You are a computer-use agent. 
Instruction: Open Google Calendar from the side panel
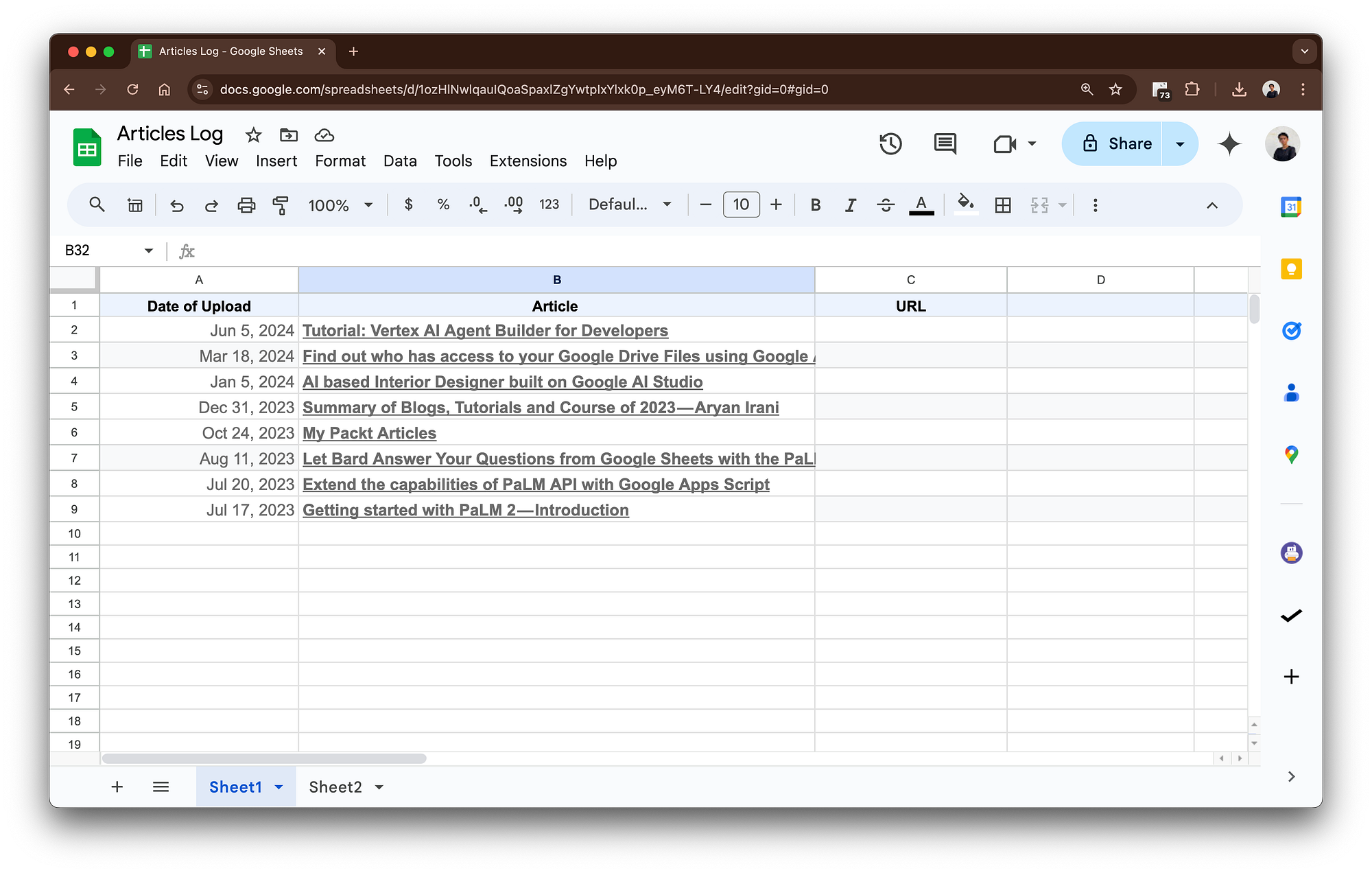tap(1292, 207)
